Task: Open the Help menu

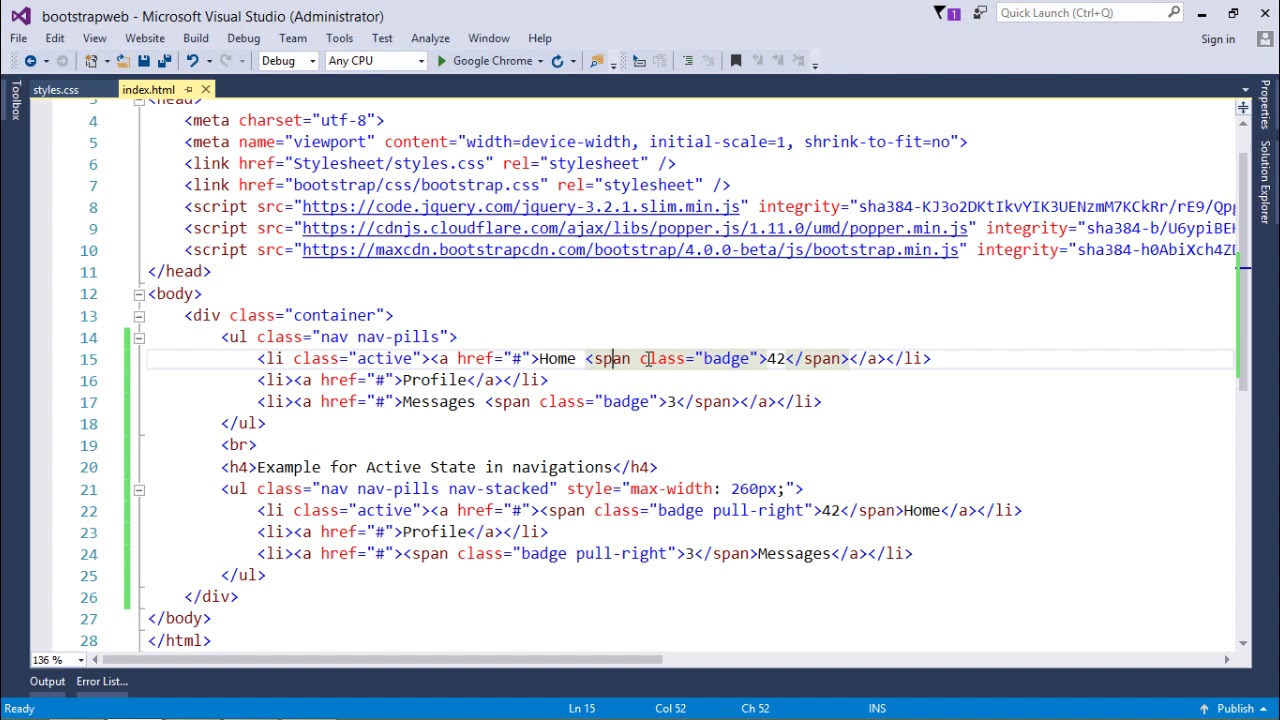Action: 540,38
